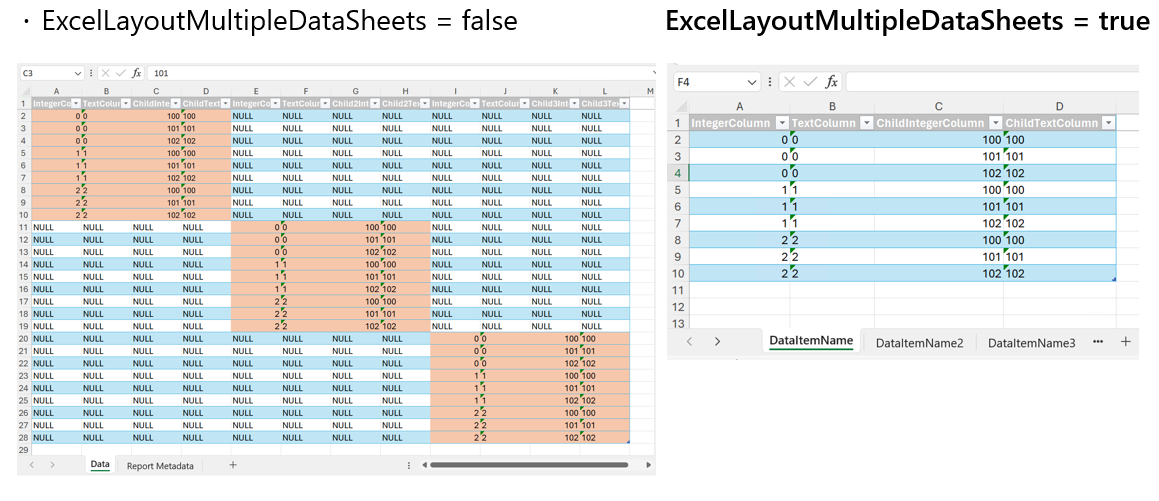Open the DataItemName2 sheet tab
This screenshot has height=501, width=1159.
pos(920,342)
